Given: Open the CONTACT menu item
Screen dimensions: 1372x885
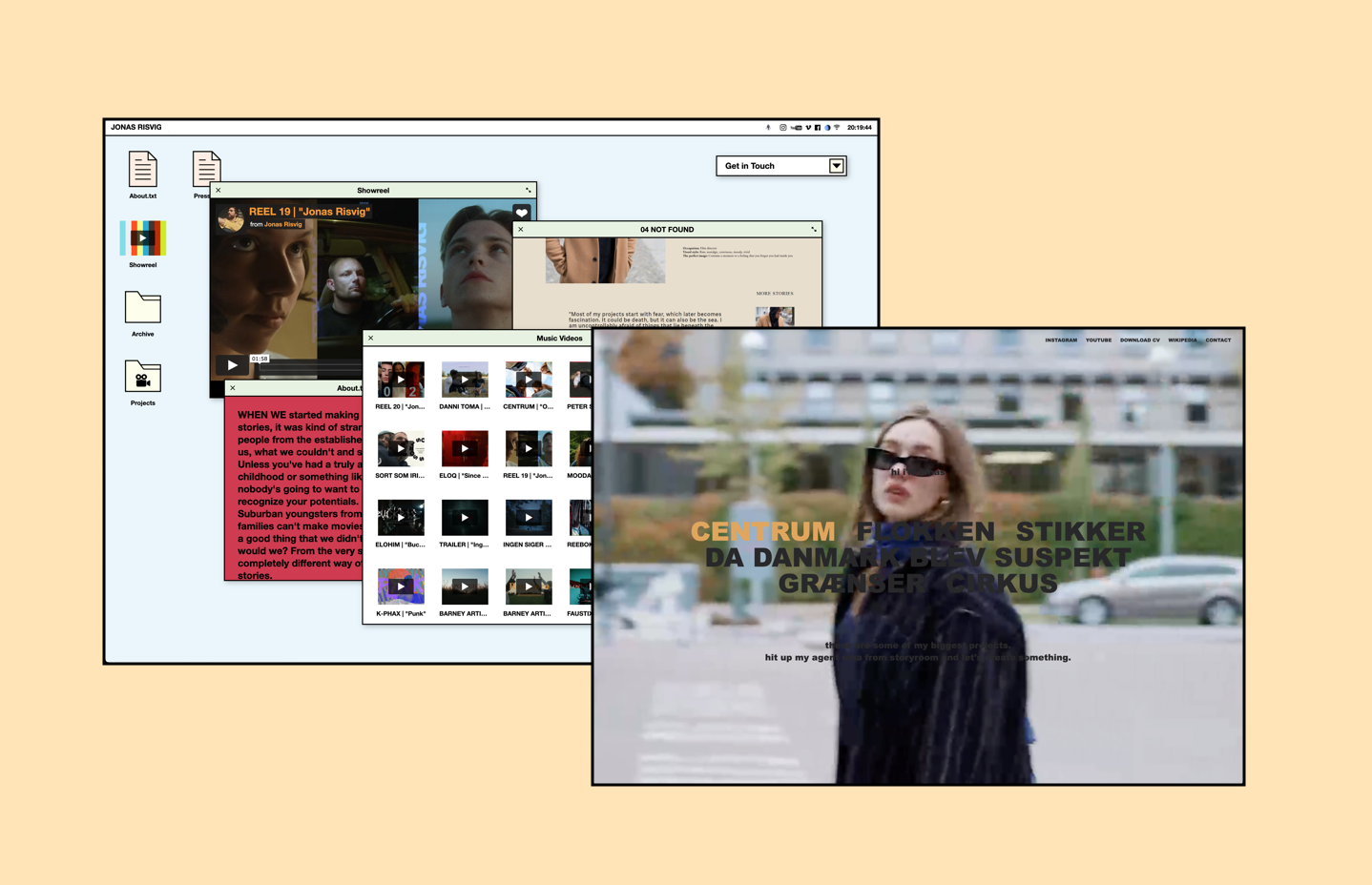Looking at the screenshot, I should [1217, 340].
